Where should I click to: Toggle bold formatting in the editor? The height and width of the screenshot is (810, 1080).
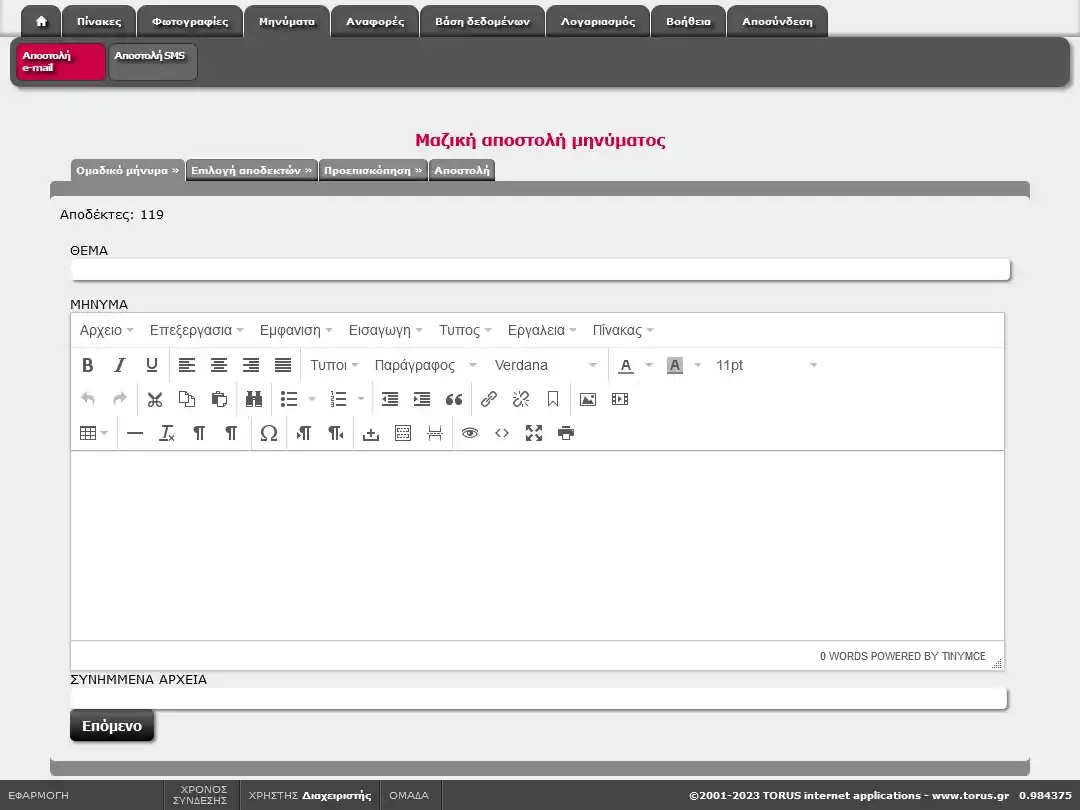click(88, 365)
